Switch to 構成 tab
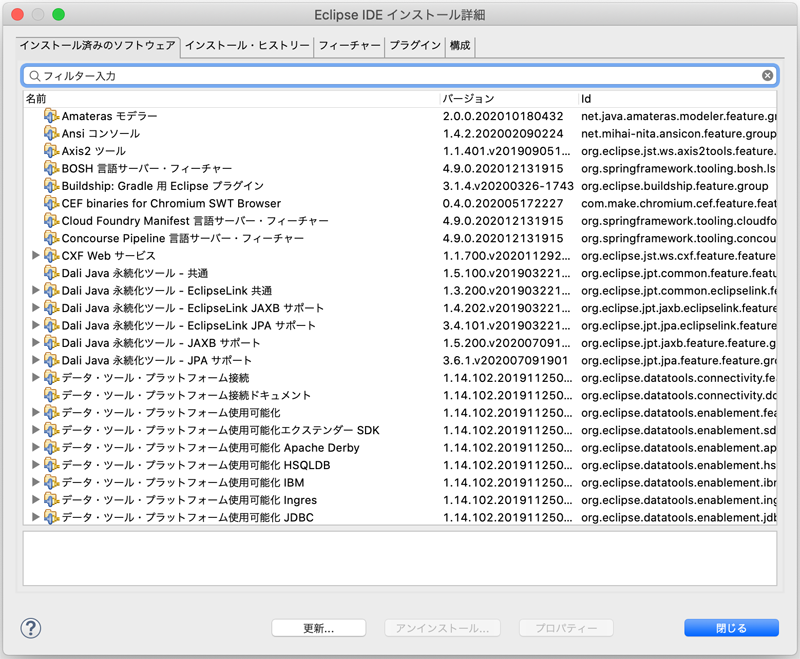800x659 pixels. point(460,45)
